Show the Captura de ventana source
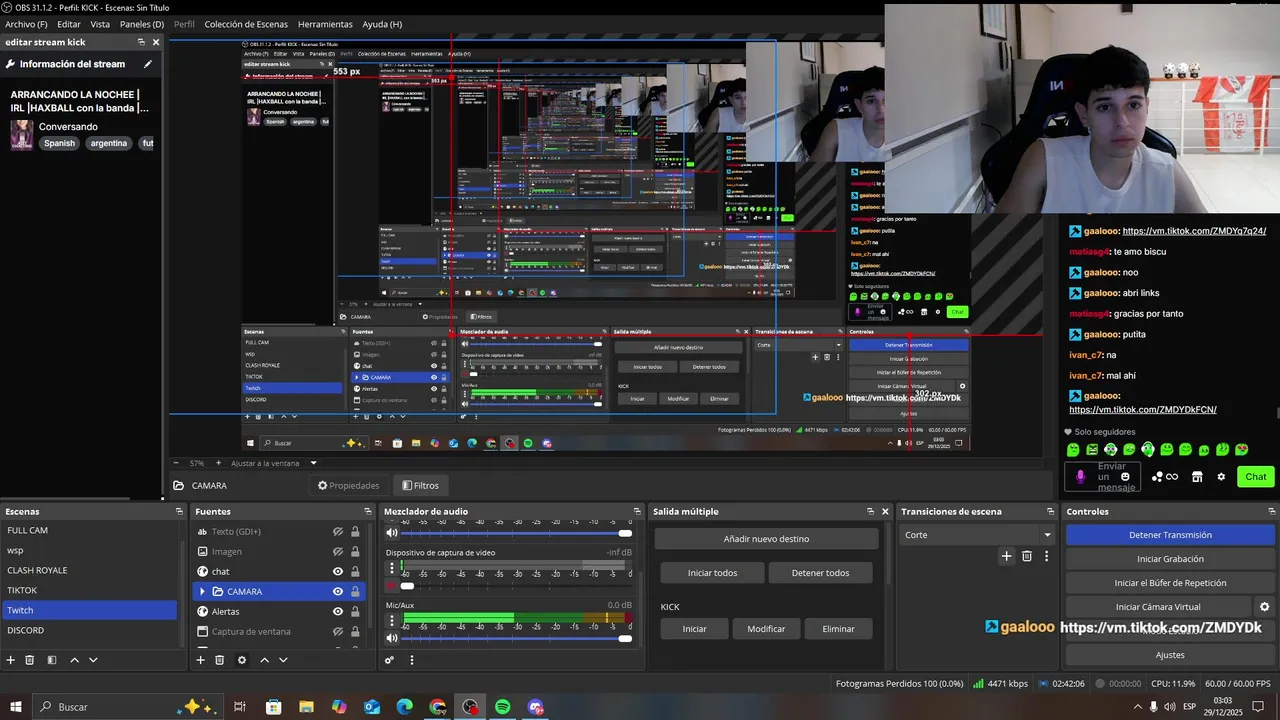Screen dimensions: 1280x720 click(338, 632)
